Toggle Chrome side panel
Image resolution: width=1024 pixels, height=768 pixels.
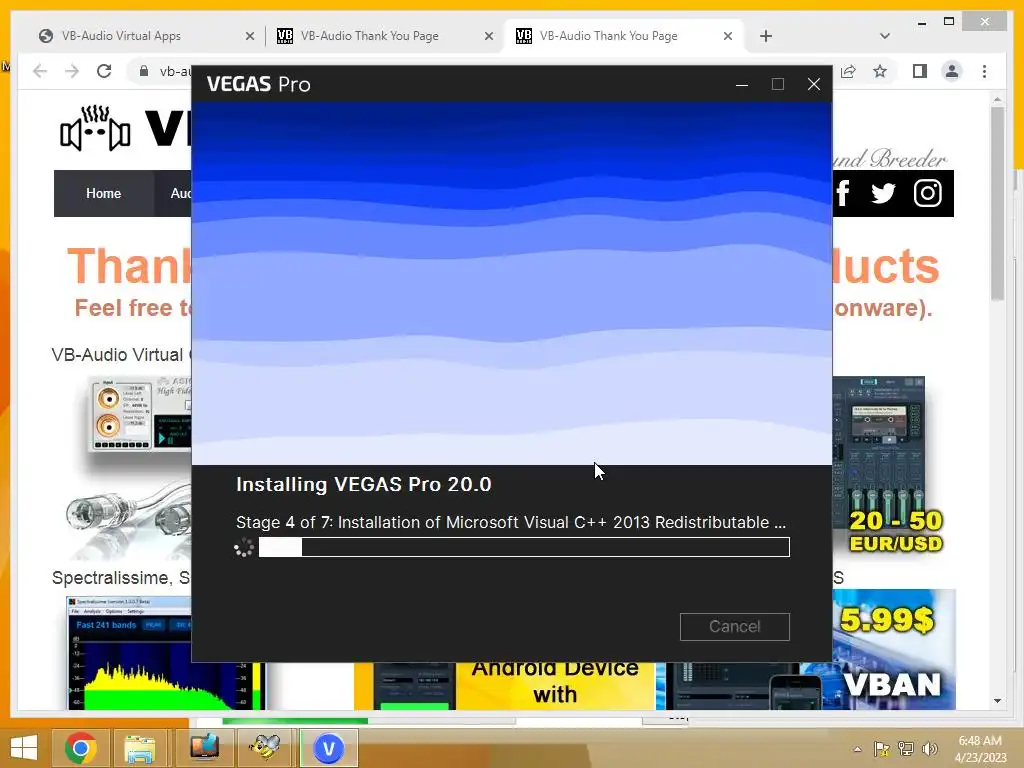920,71
